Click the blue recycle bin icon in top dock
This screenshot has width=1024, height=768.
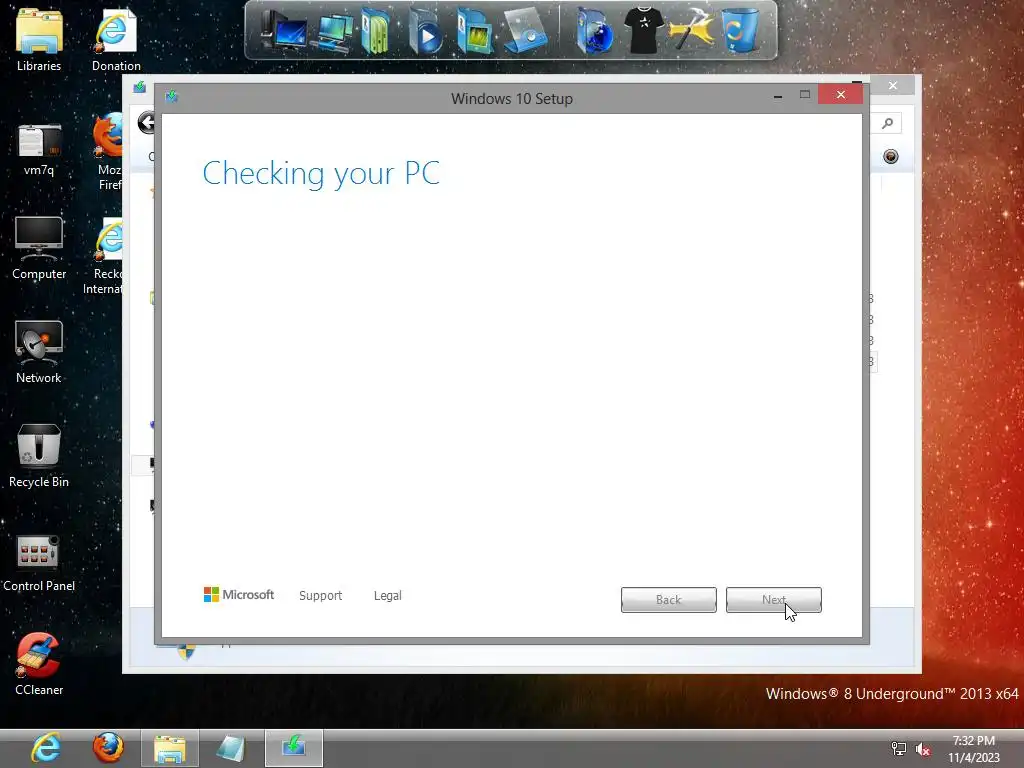741,30
